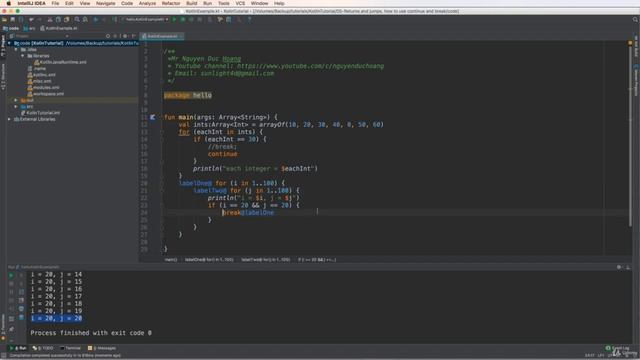640x360 pixels.
Task: Open the Terminal tool window button
Action: pyautogui.click(x=70, y=348)
